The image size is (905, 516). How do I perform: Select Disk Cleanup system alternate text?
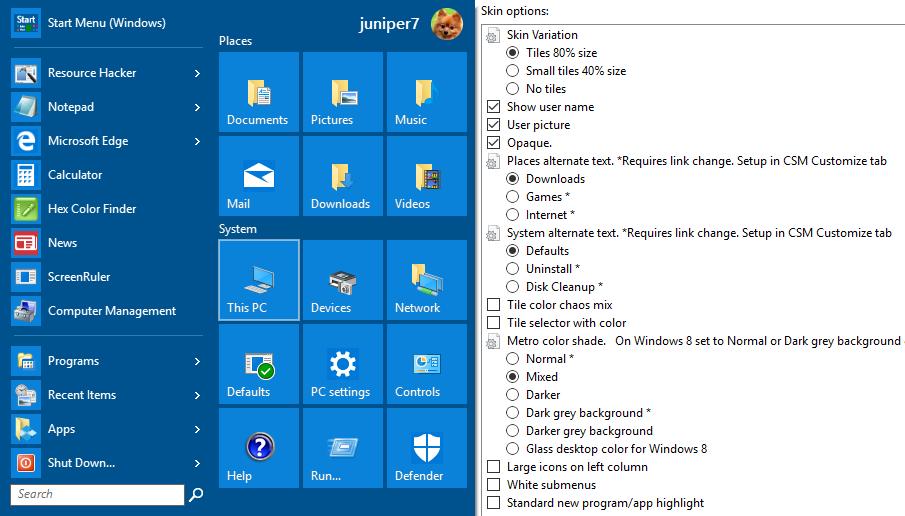coord(513,286)
